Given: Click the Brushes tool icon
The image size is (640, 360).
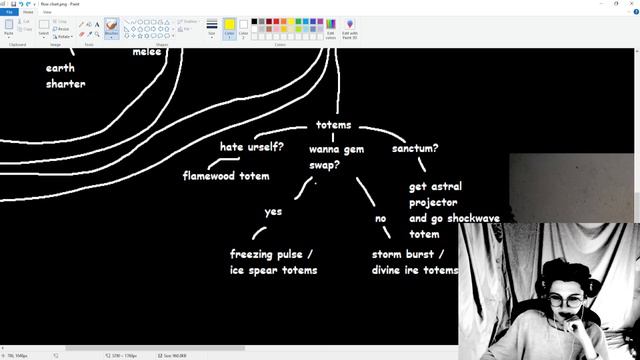Looking at the screenshot, I should click(112, 24).
